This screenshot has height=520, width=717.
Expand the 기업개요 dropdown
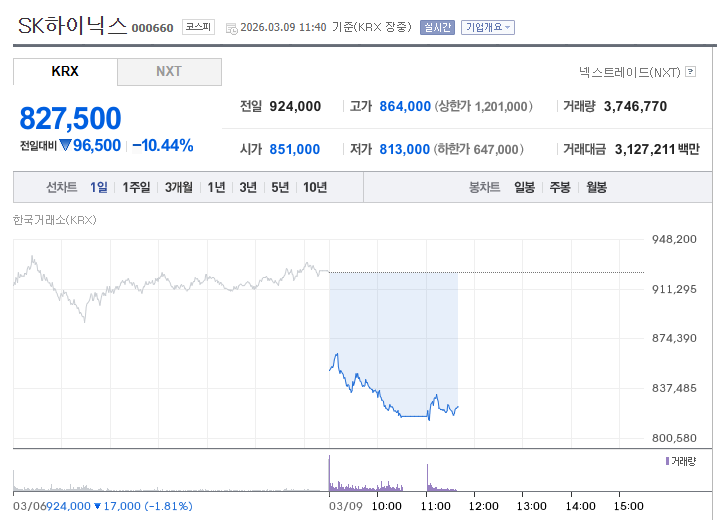click(x=488, y=27)
